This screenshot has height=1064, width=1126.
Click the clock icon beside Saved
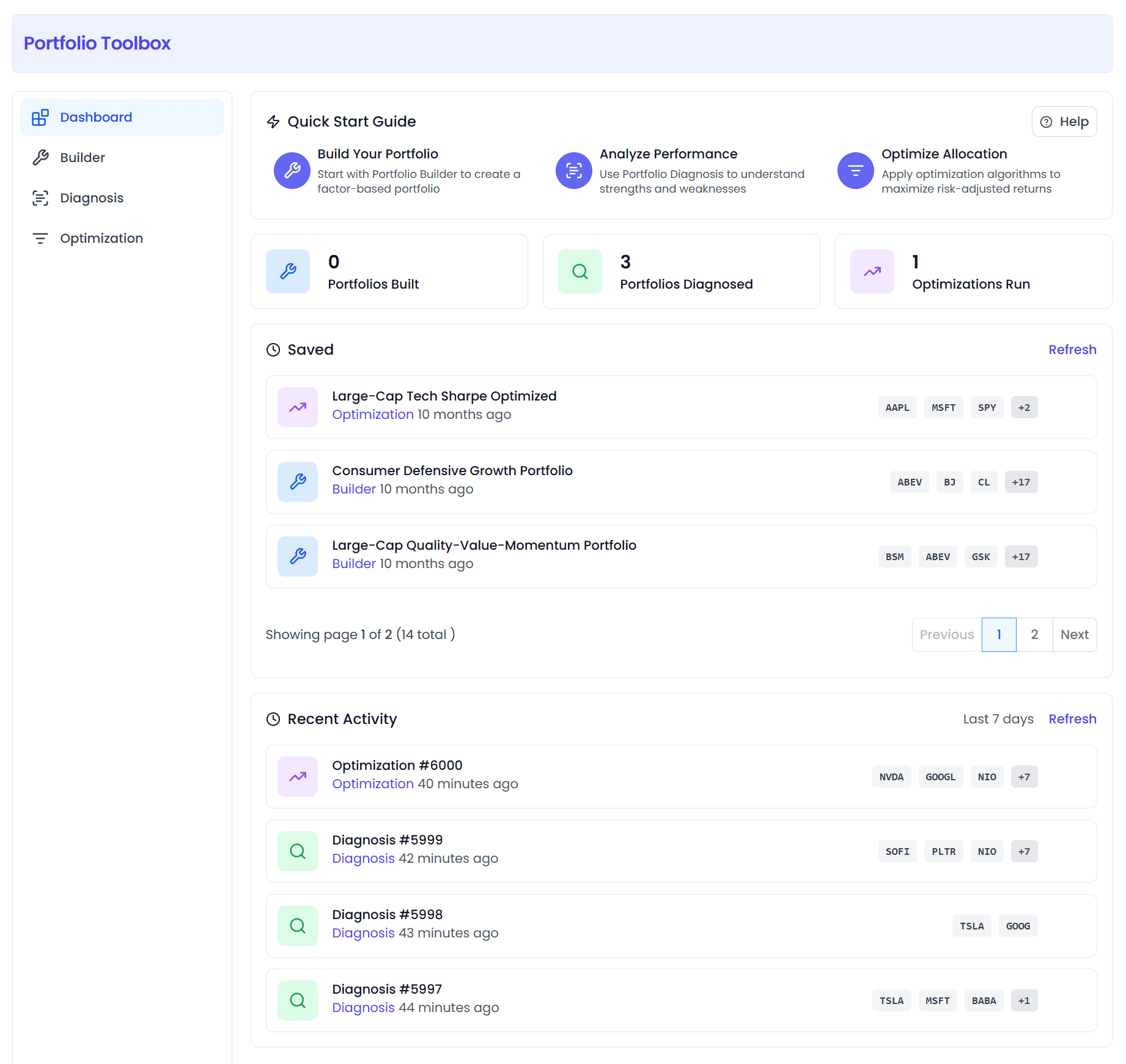click(273, 350)
